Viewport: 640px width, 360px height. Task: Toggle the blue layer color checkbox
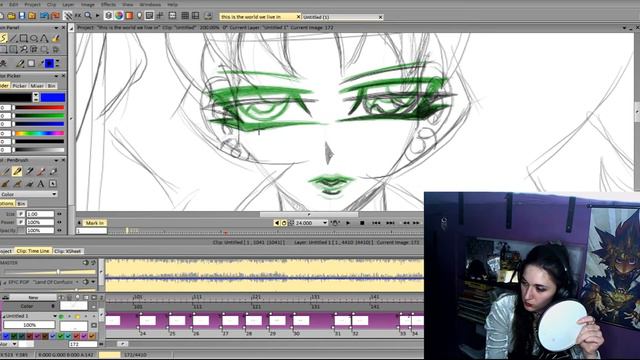point(6,336)
